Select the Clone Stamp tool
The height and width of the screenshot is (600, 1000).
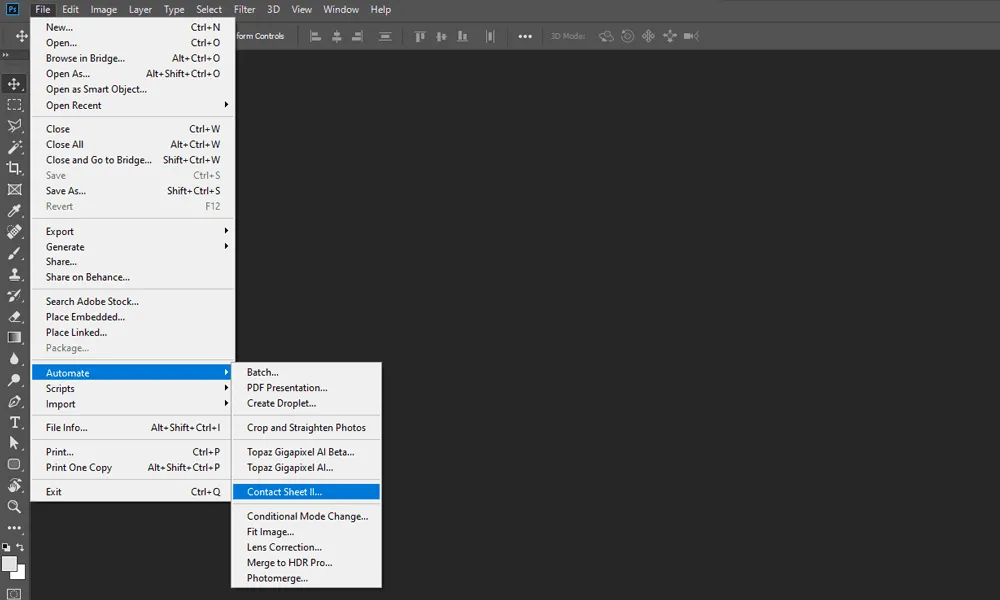[14, 274]
